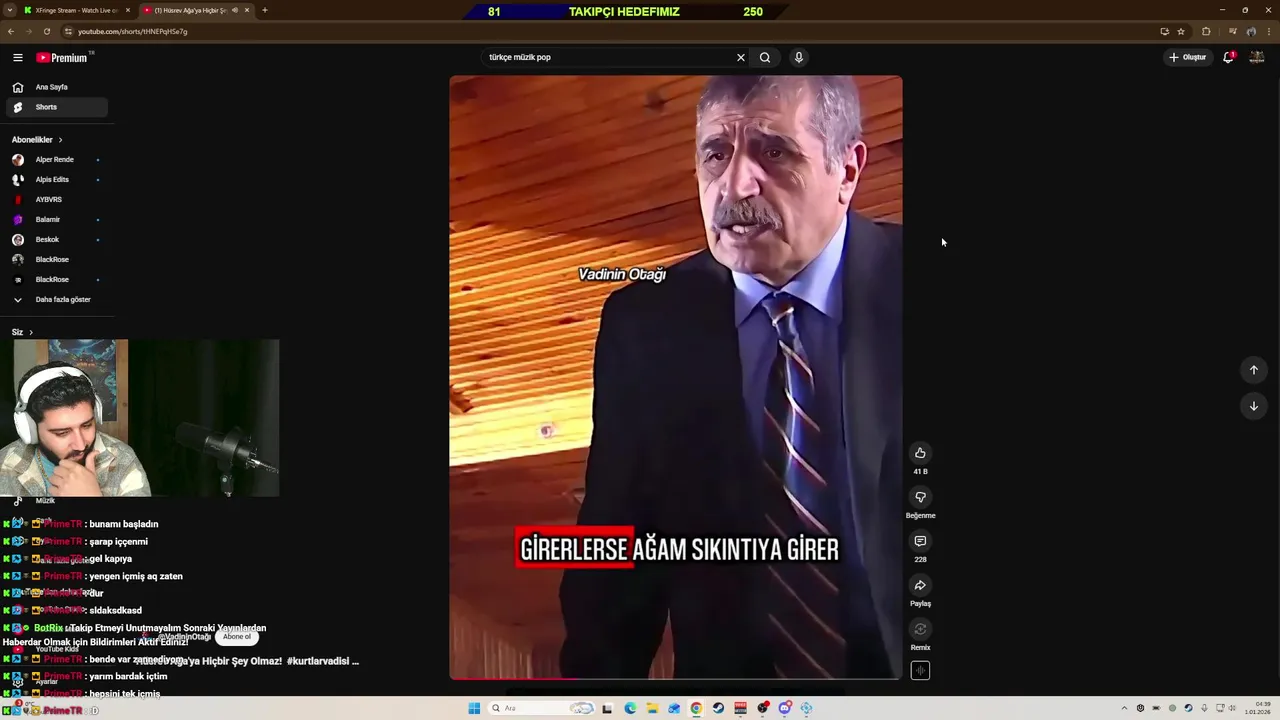
Task: Go to Ana Sayfa home
Action: [56, 87]
